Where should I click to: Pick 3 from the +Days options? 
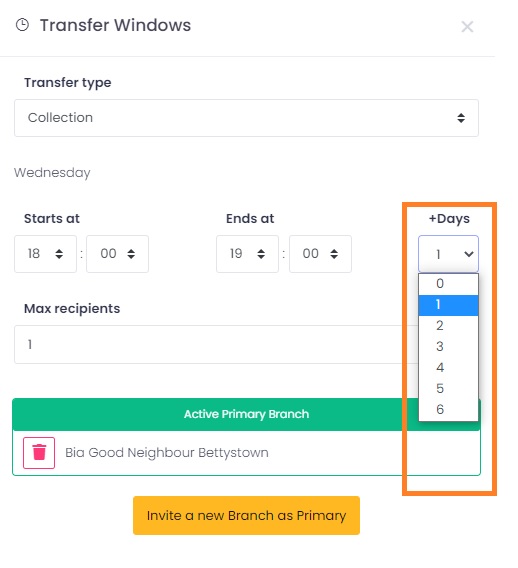(448, 347)
